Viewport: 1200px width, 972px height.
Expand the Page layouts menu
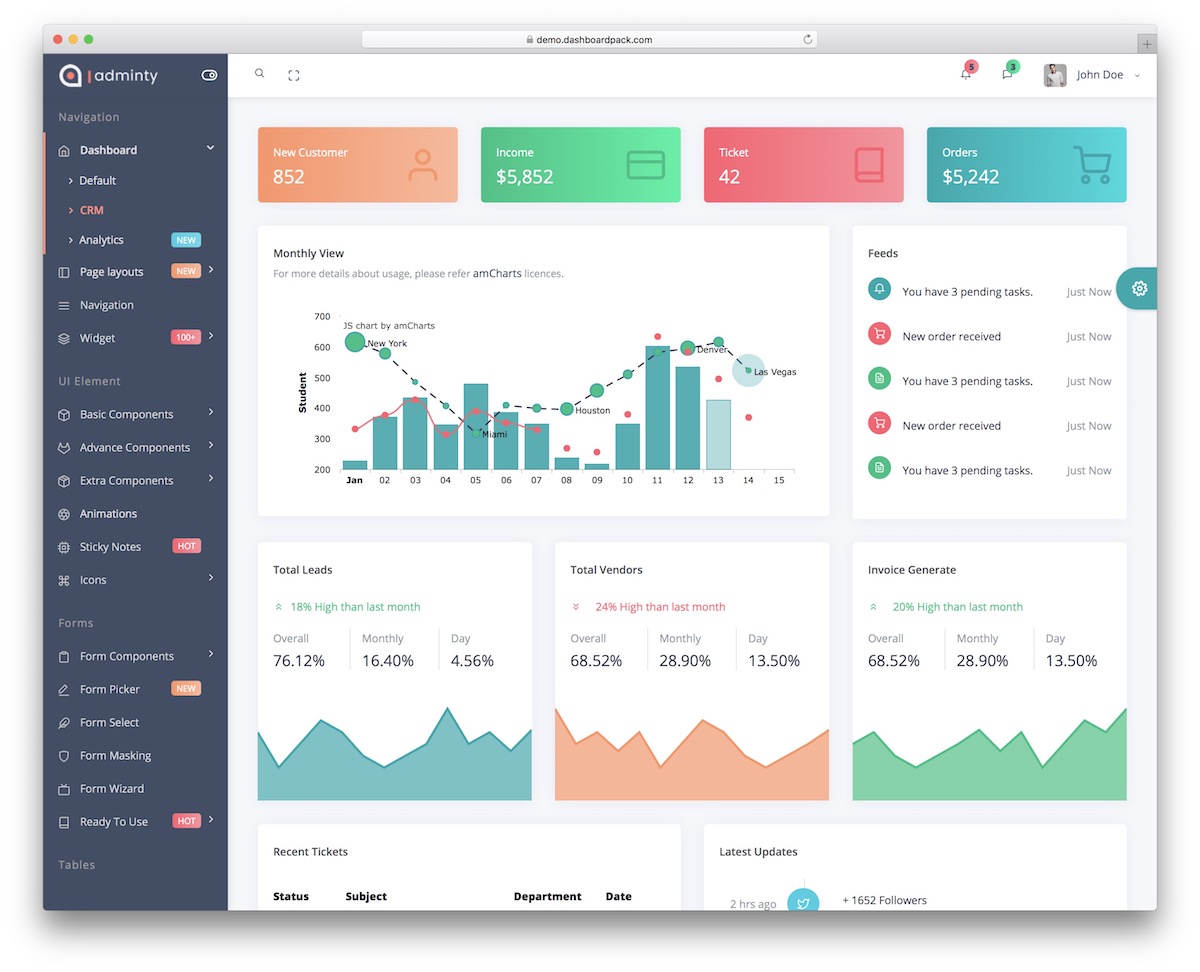pyautogui.click(x=112, y=272)
